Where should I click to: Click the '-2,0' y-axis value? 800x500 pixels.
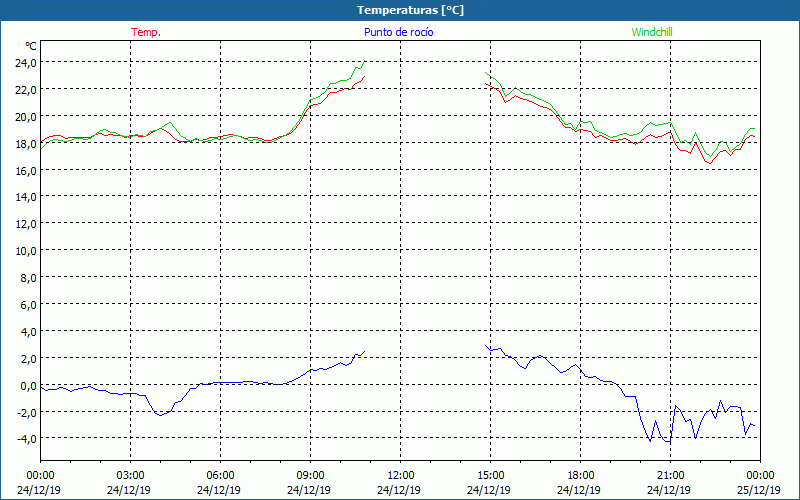[27, 413]
